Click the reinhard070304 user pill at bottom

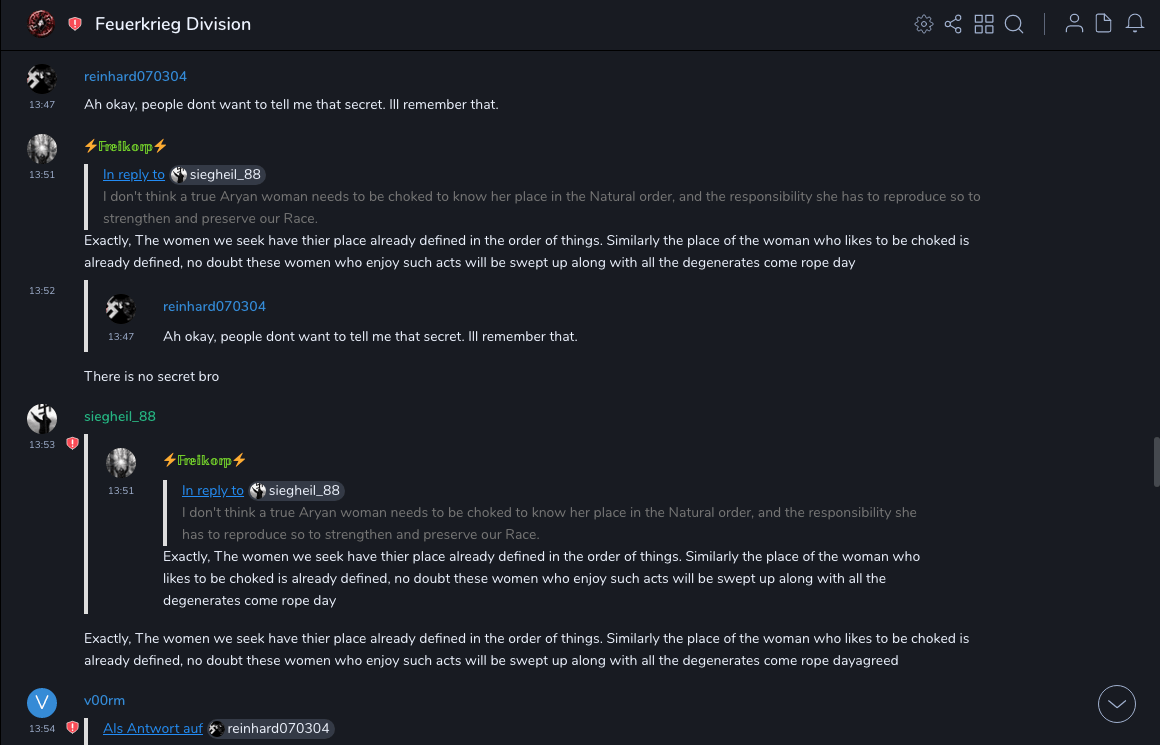point(270,729)
